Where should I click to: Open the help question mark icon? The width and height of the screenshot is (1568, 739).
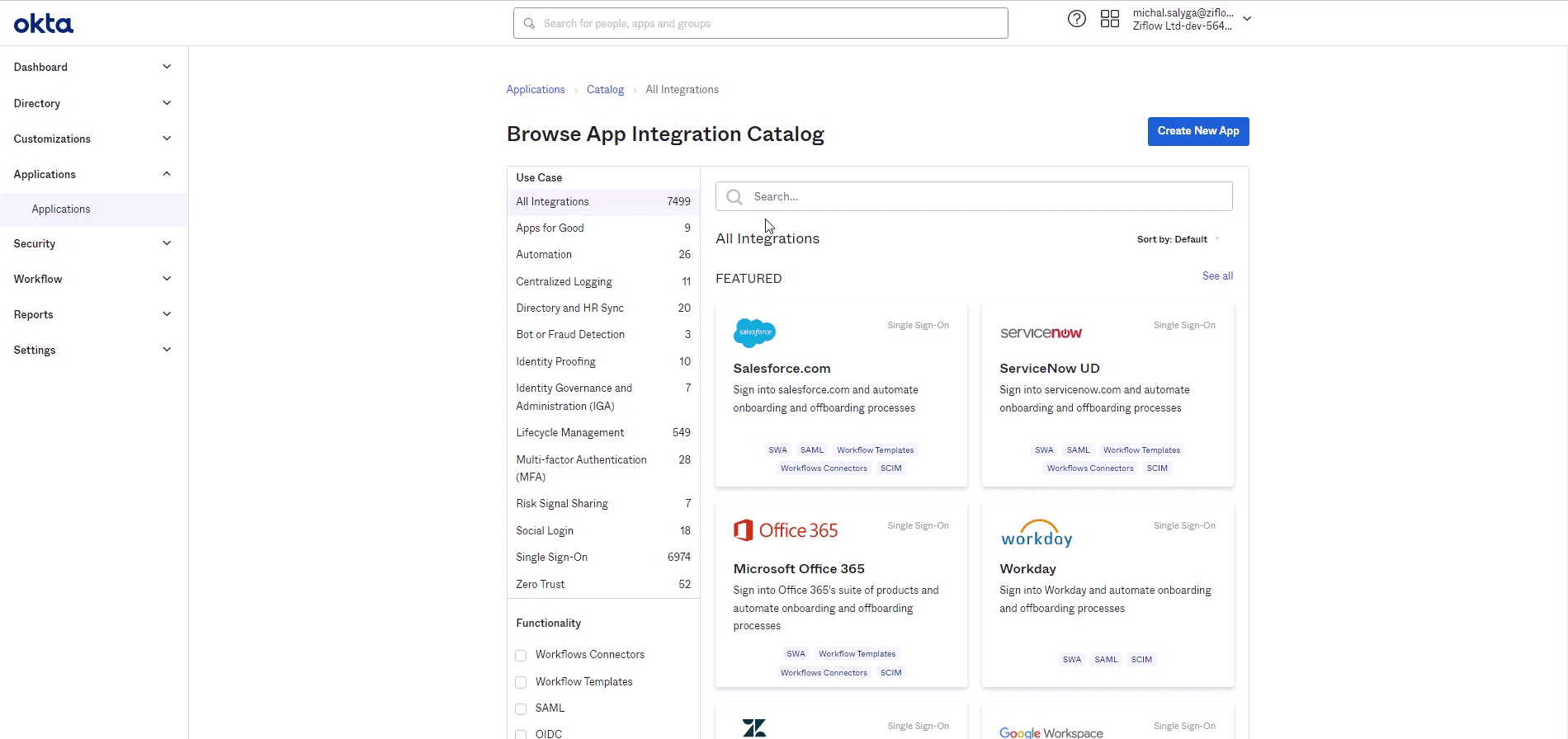(1076, 19)
